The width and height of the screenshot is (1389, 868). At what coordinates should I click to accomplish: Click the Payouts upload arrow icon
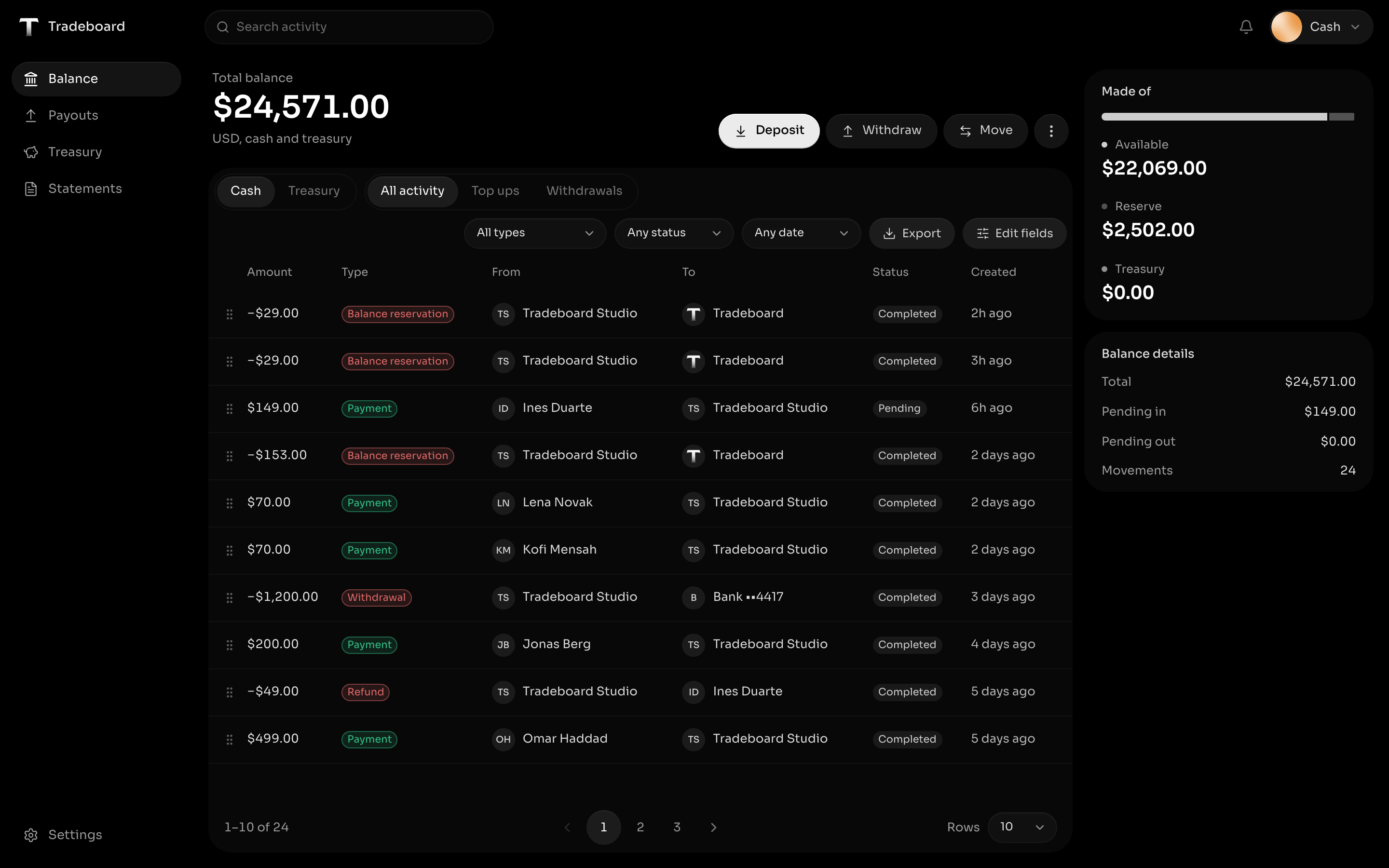(31, 115)
